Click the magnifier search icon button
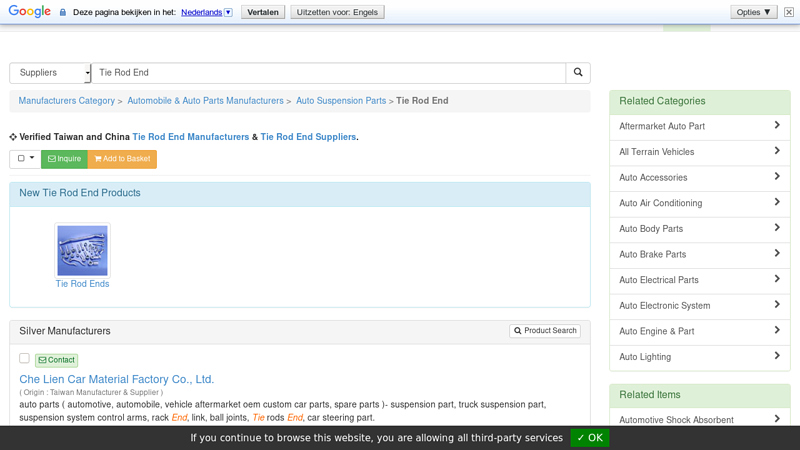Screen dimensions: 800x450 [x=577, y=73]
